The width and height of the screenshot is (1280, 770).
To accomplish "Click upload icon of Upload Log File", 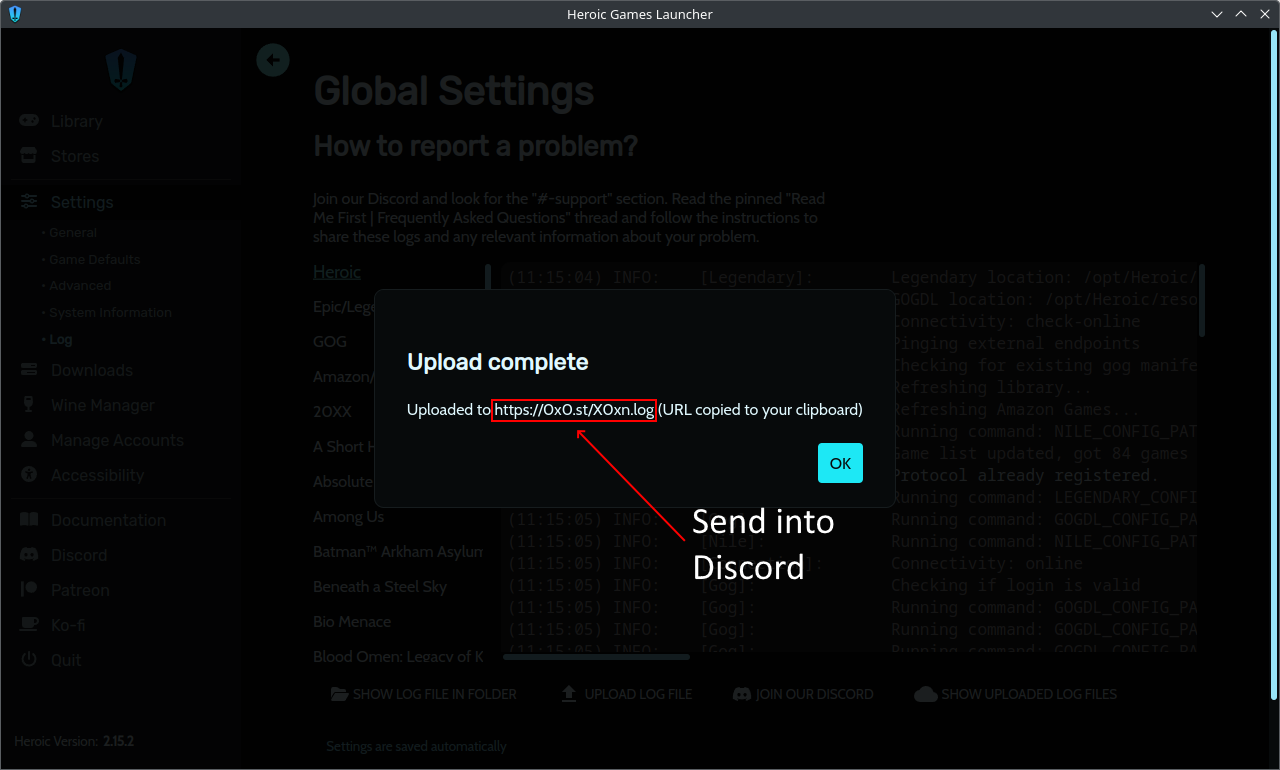I will tap(569, 694).
